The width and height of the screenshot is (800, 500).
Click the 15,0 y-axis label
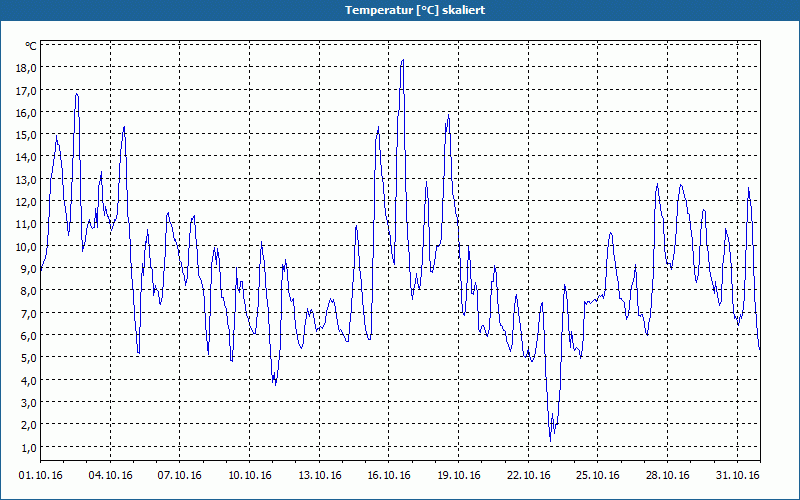[x=27, y=135]
